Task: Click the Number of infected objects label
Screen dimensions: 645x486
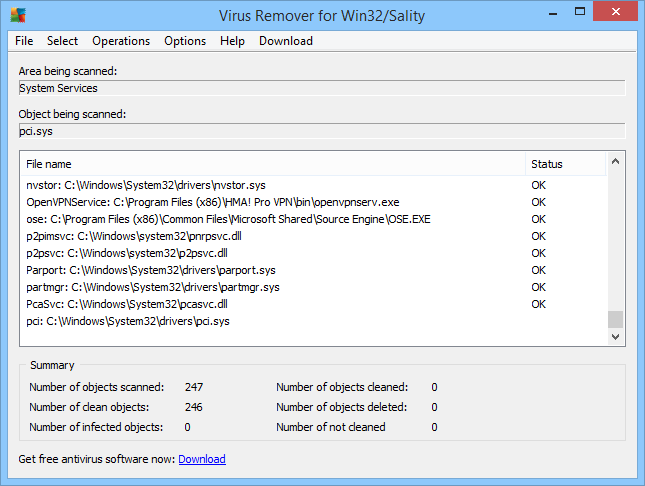Action: pyautogui.click(x=96, y=427)
